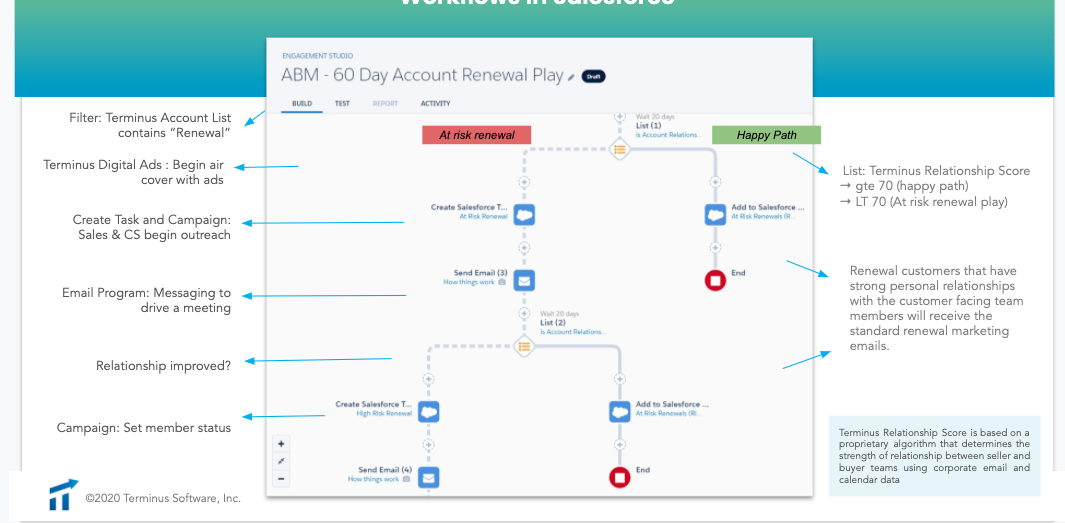Open the High Risk Renewal Salesforce task node
This screenshot has width=1065, height=523.
pos(428,412)
